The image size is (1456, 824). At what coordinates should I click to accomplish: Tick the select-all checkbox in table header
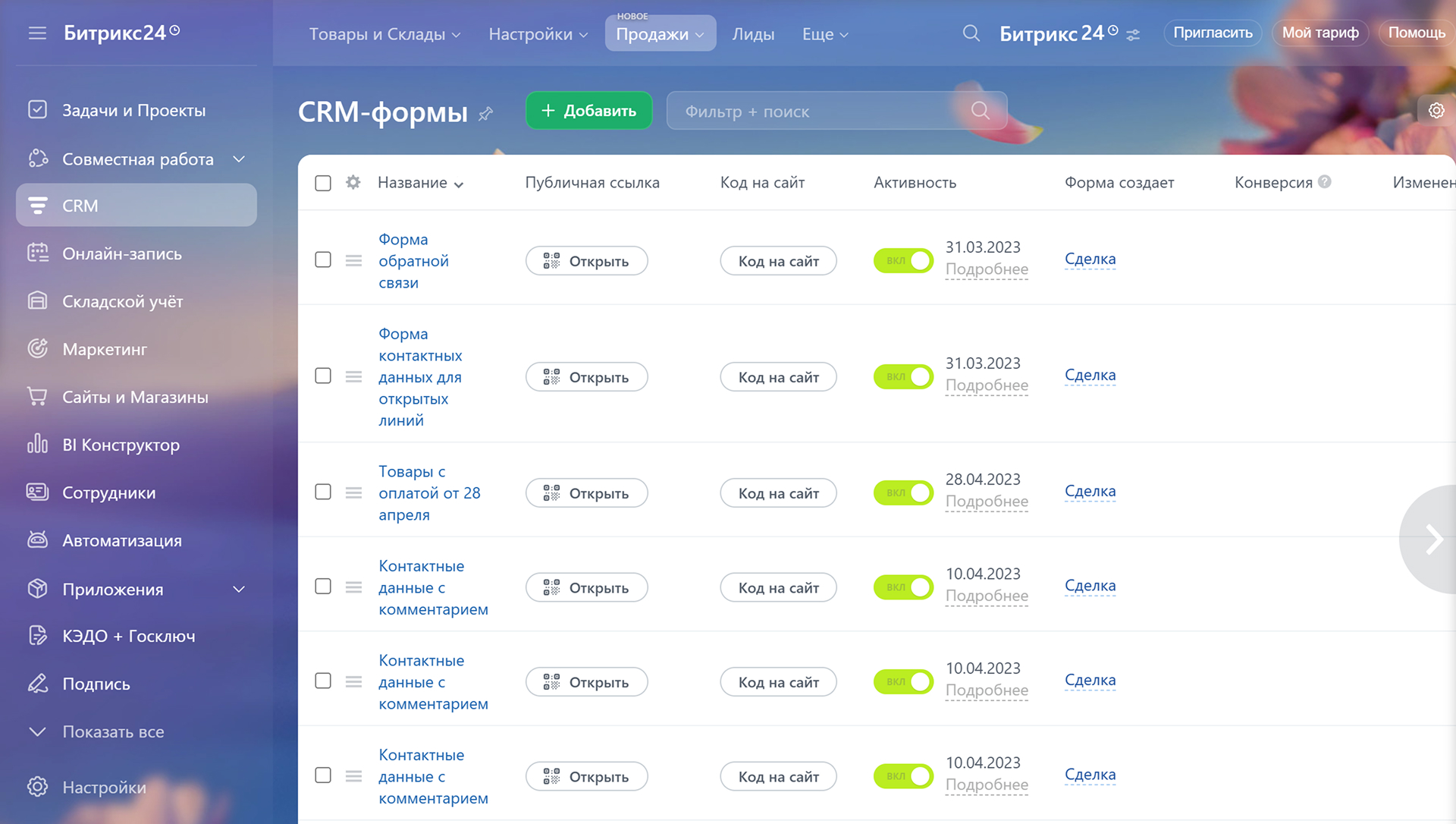(323, 183)
